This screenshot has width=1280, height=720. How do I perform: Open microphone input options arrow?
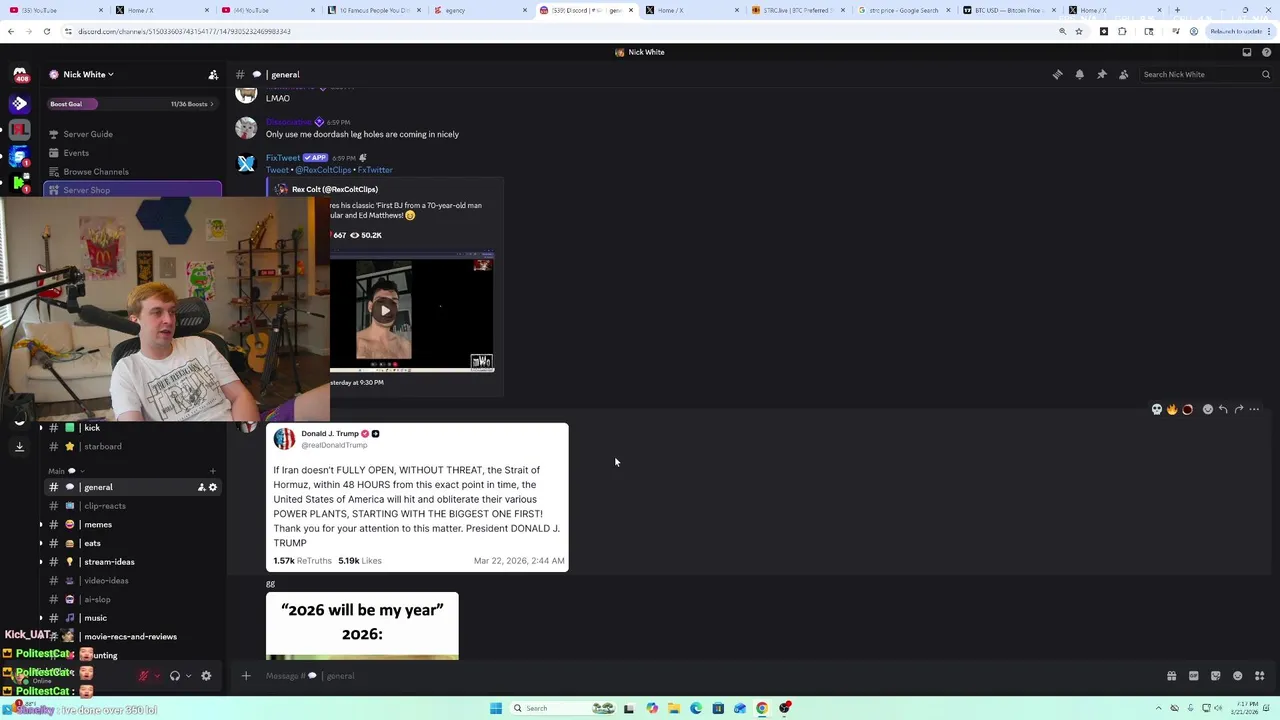(x=156, y=676)
